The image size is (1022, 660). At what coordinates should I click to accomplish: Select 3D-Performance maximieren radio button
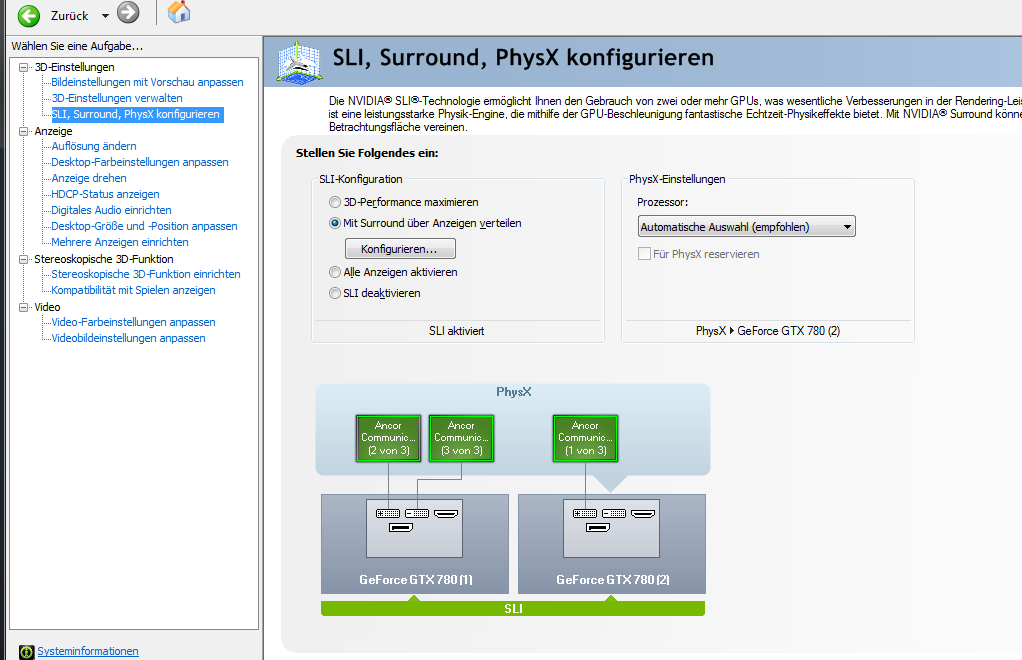pyautogui.click(x=335, y=202)
